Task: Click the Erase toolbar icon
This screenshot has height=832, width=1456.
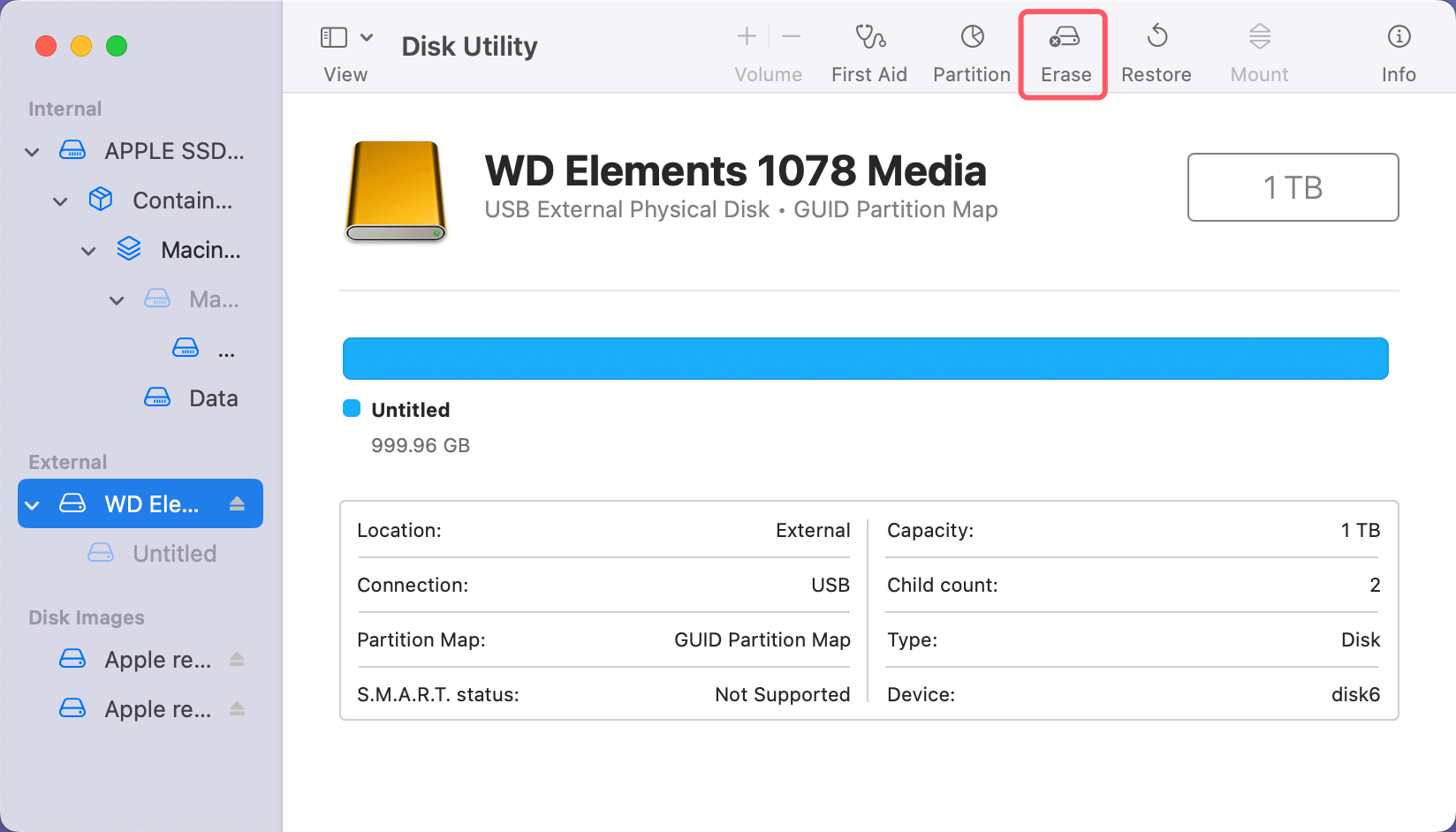Action: point(1064,49)
